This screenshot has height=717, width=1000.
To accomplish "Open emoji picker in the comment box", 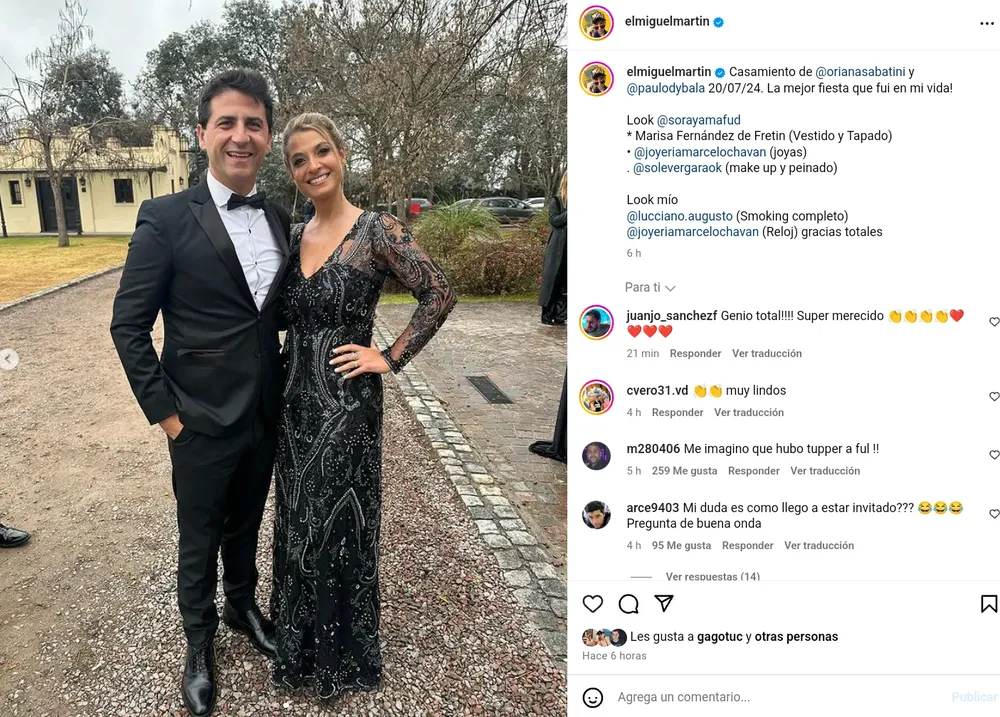I will click(592, 697).
